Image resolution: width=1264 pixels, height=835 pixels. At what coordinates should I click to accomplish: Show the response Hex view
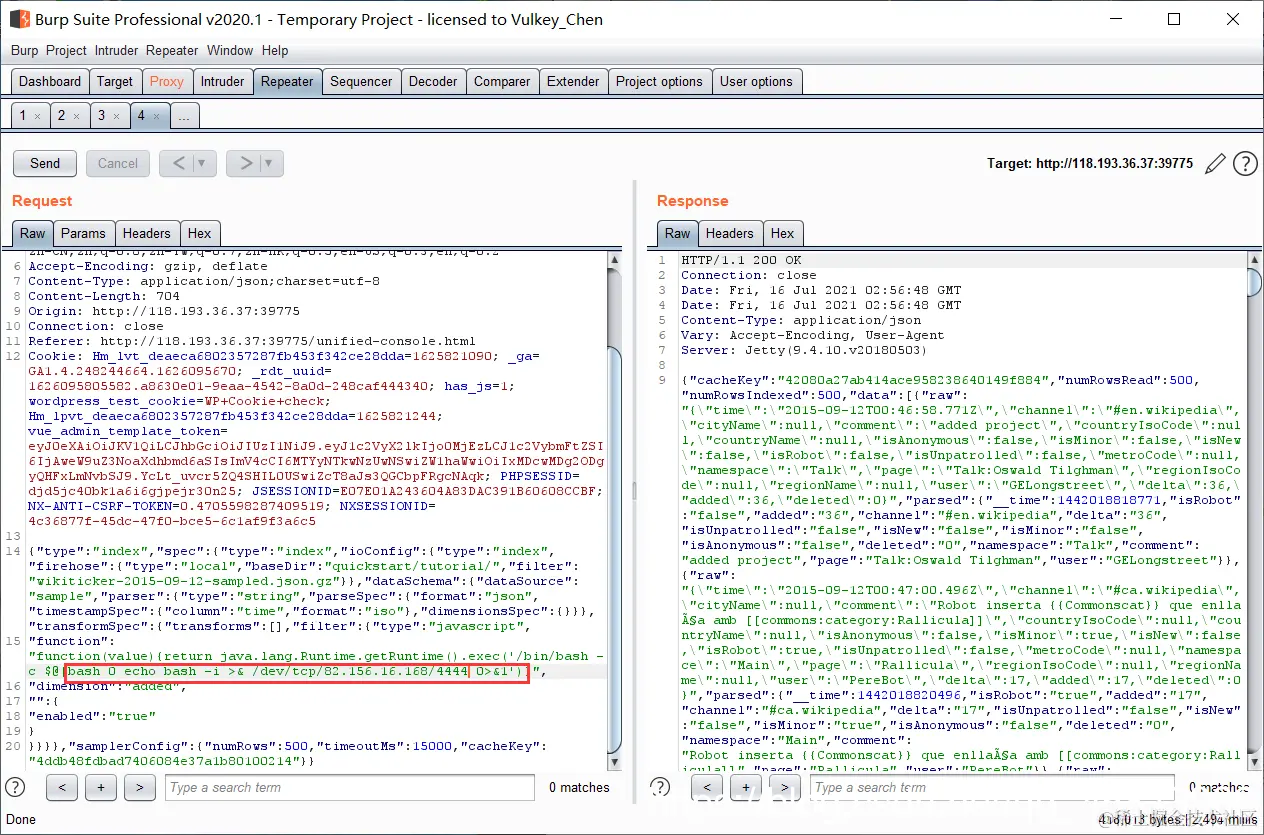coord(783,233)
